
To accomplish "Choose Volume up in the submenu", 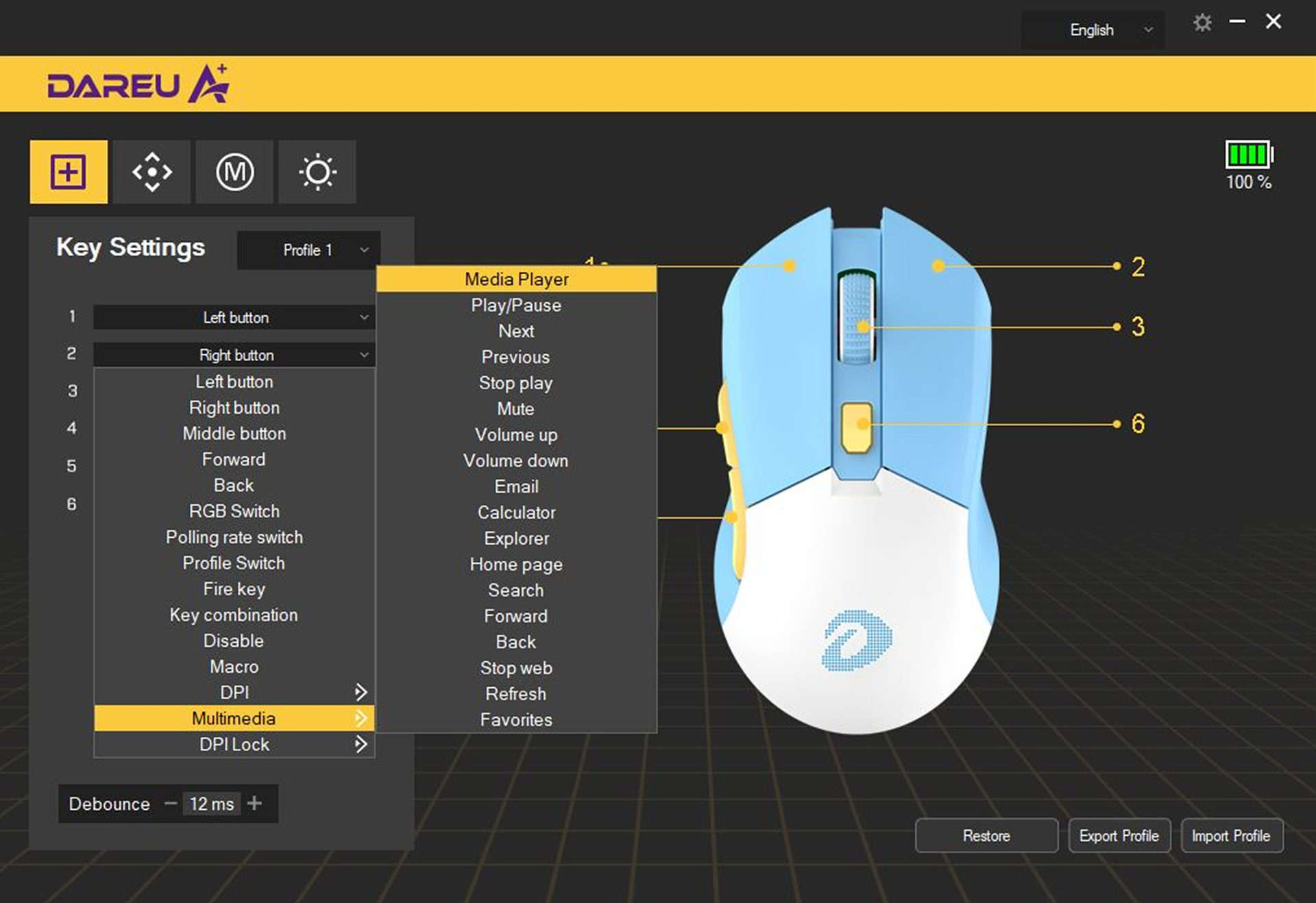I will pos(516,434).
